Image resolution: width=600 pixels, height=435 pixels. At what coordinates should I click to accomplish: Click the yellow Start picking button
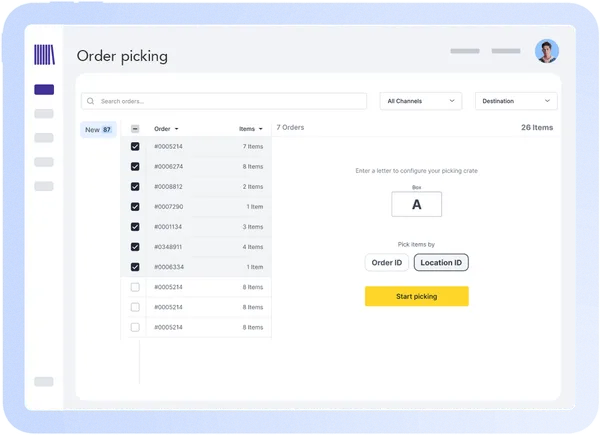click(417, 296)
